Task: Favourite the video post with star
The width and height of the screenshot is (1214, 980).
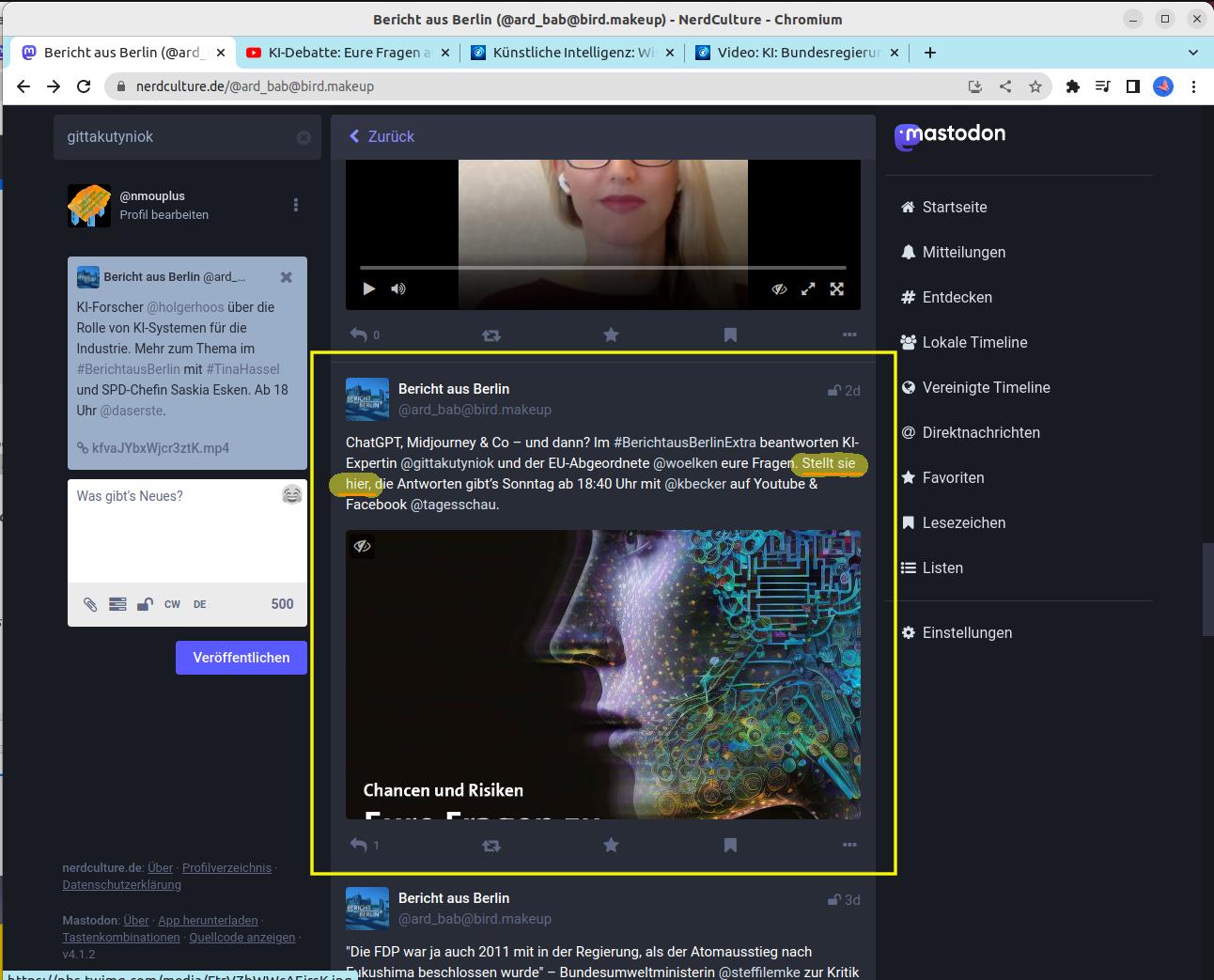Action: point(611,334)
